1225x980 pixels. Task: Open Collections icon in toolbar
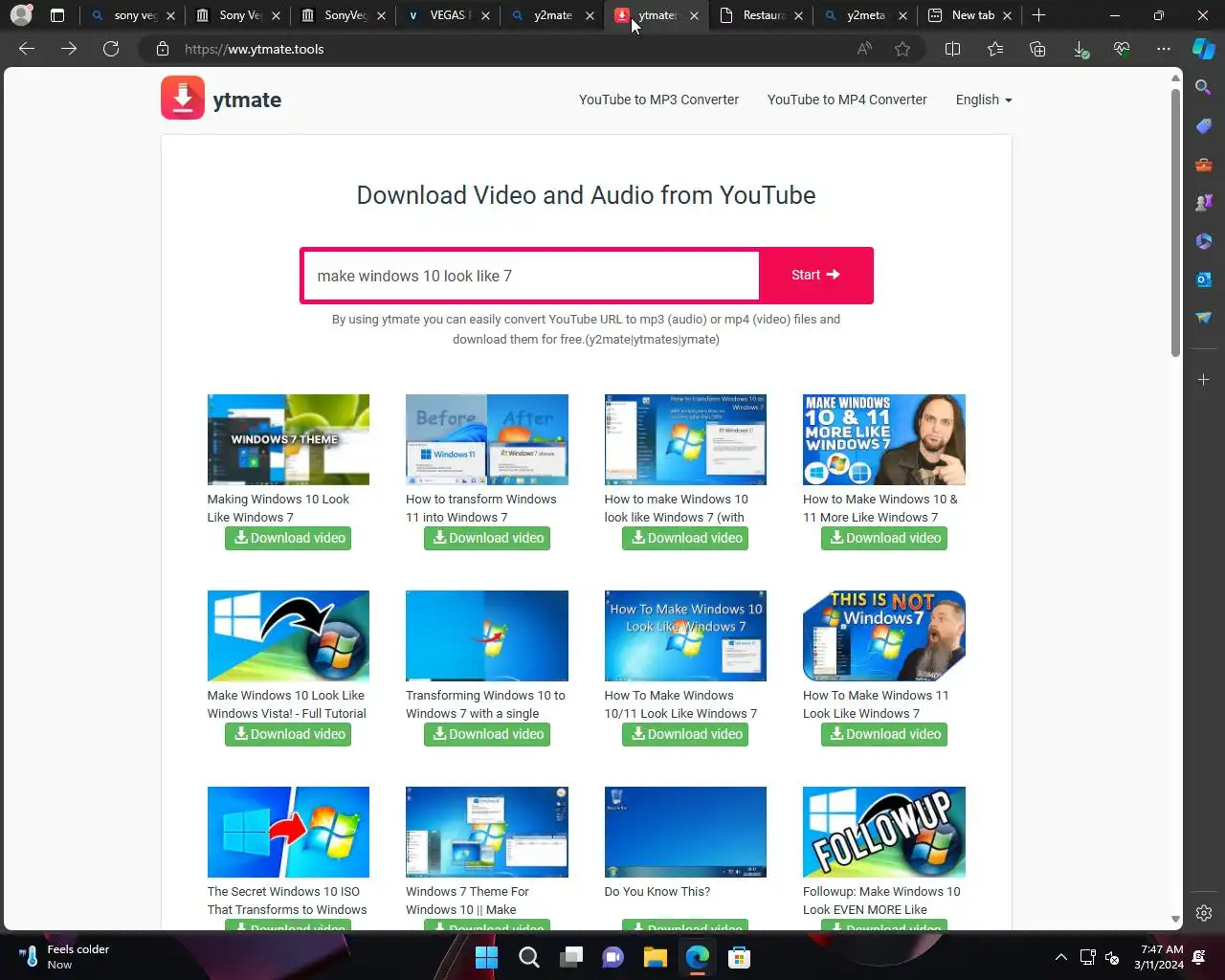coord(1037,49)
